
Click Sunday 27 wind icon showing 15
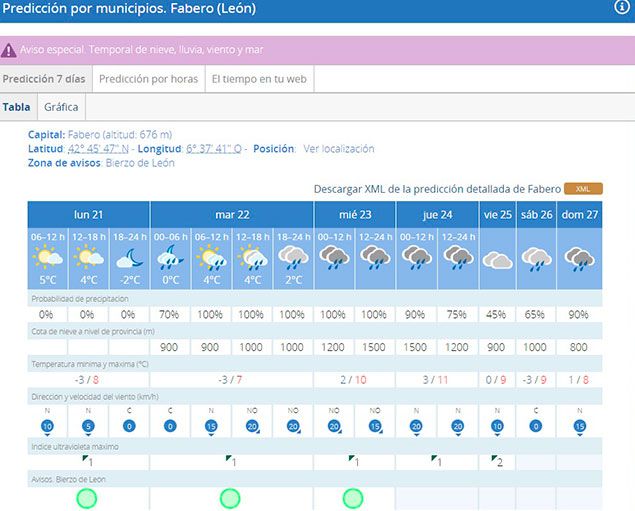[579, 427]
